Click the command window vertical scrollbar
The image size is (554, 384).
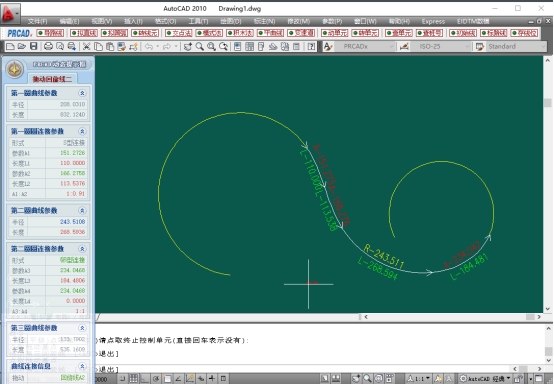[548, 344]
